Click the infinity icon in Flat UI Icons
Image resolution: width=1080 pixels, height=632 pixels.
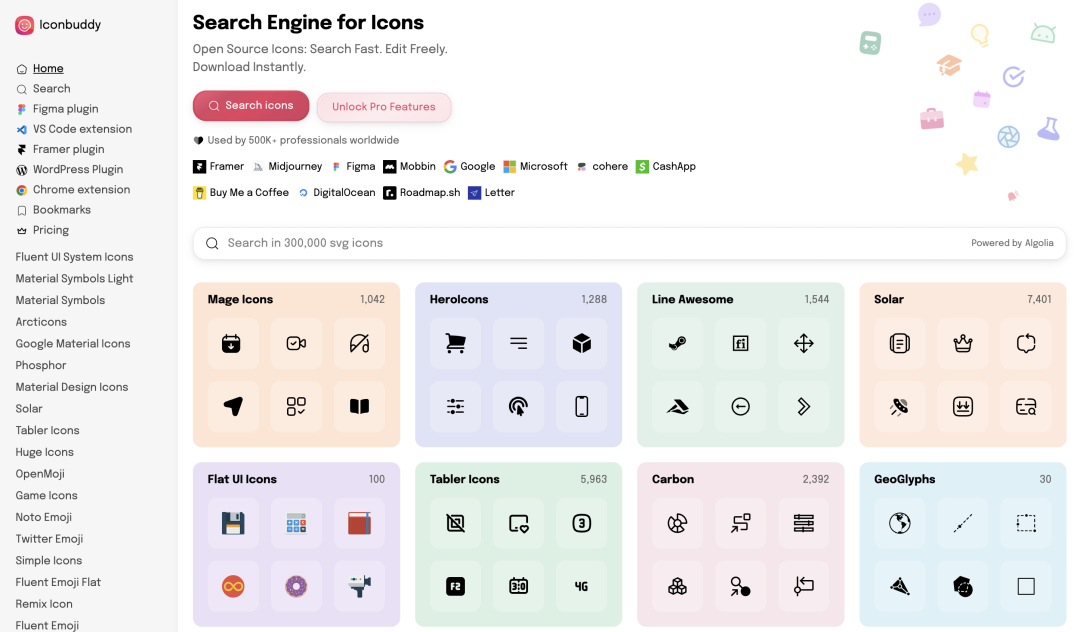point(233,587)
